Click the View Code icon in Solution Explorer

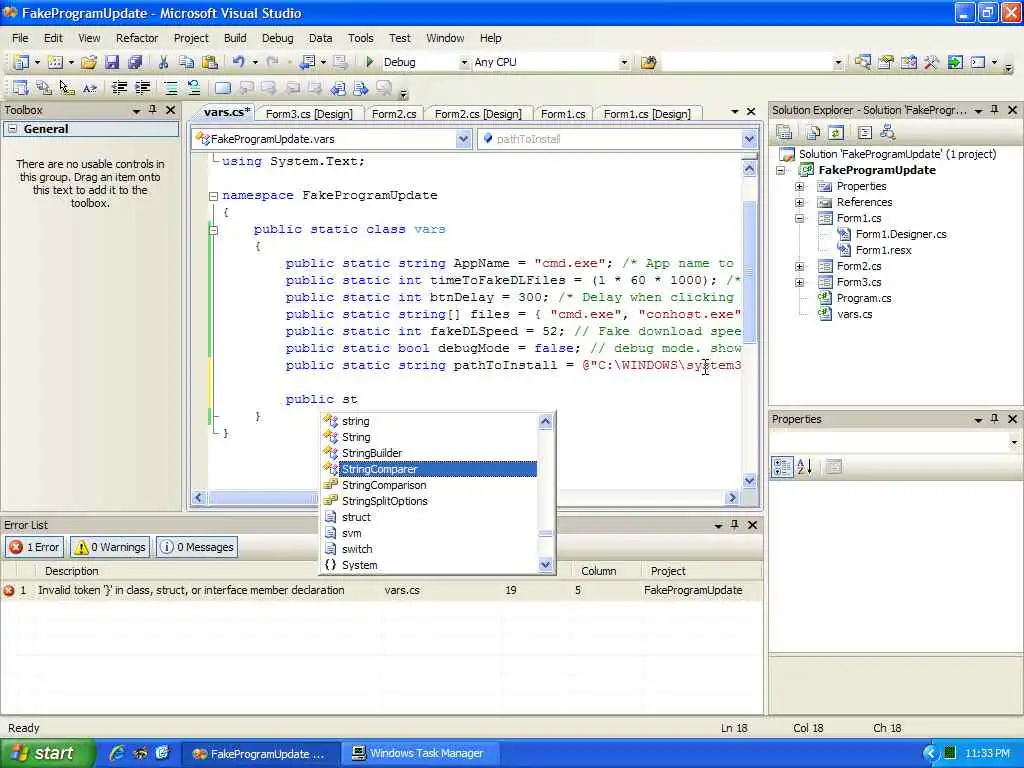865,133
